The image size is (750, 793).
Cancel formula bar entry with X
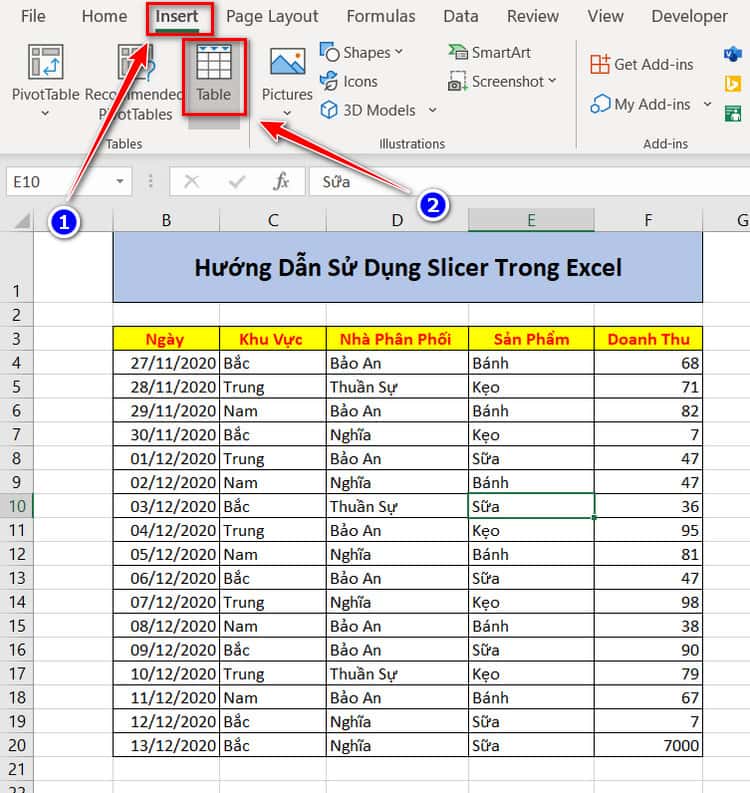191,181
